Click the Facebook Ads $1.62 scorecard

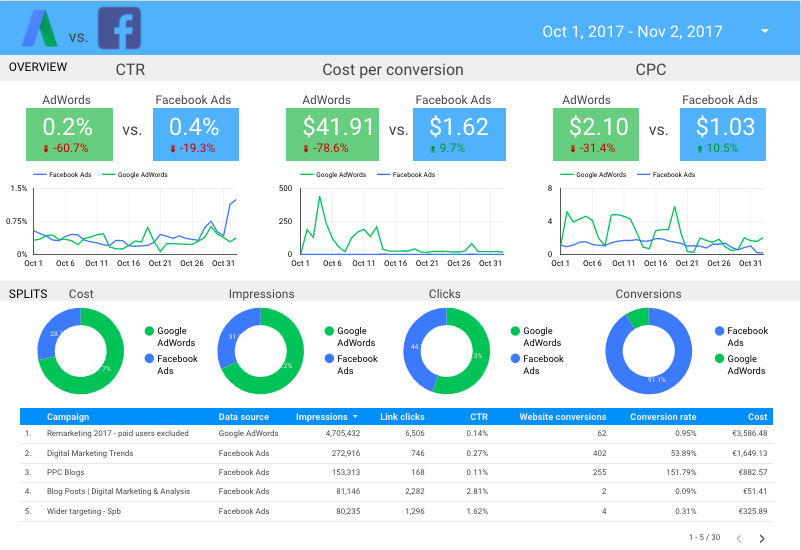coord(459,134)
